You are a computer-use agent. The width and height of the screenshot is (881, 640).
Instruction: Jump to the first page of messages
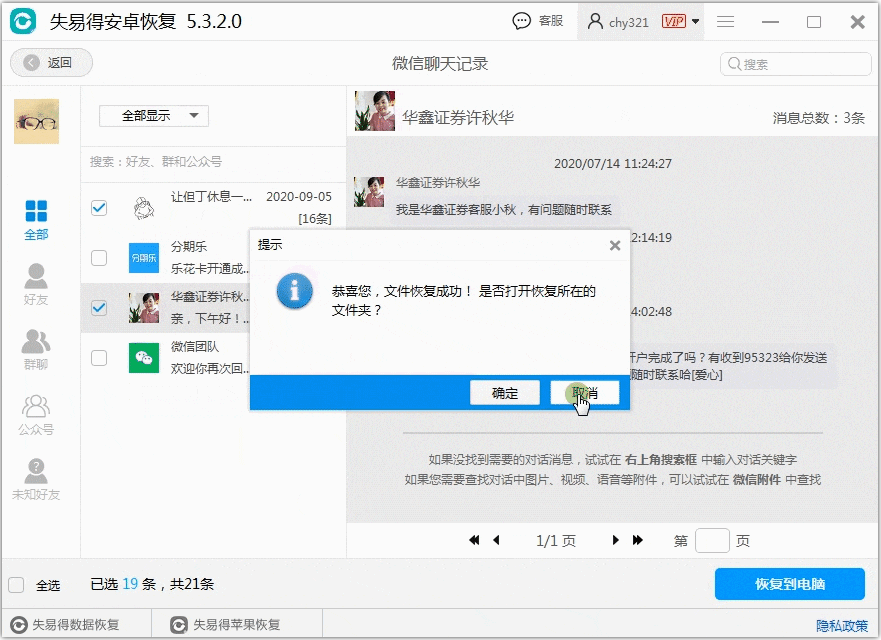point(475,541)
